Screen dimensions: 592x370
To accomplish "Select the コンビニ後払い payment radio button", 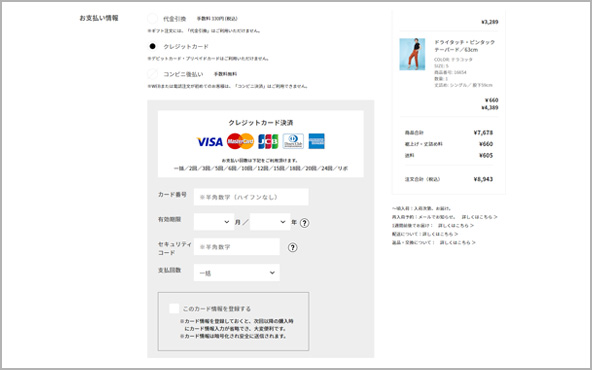I will click(x=152, y=74).
